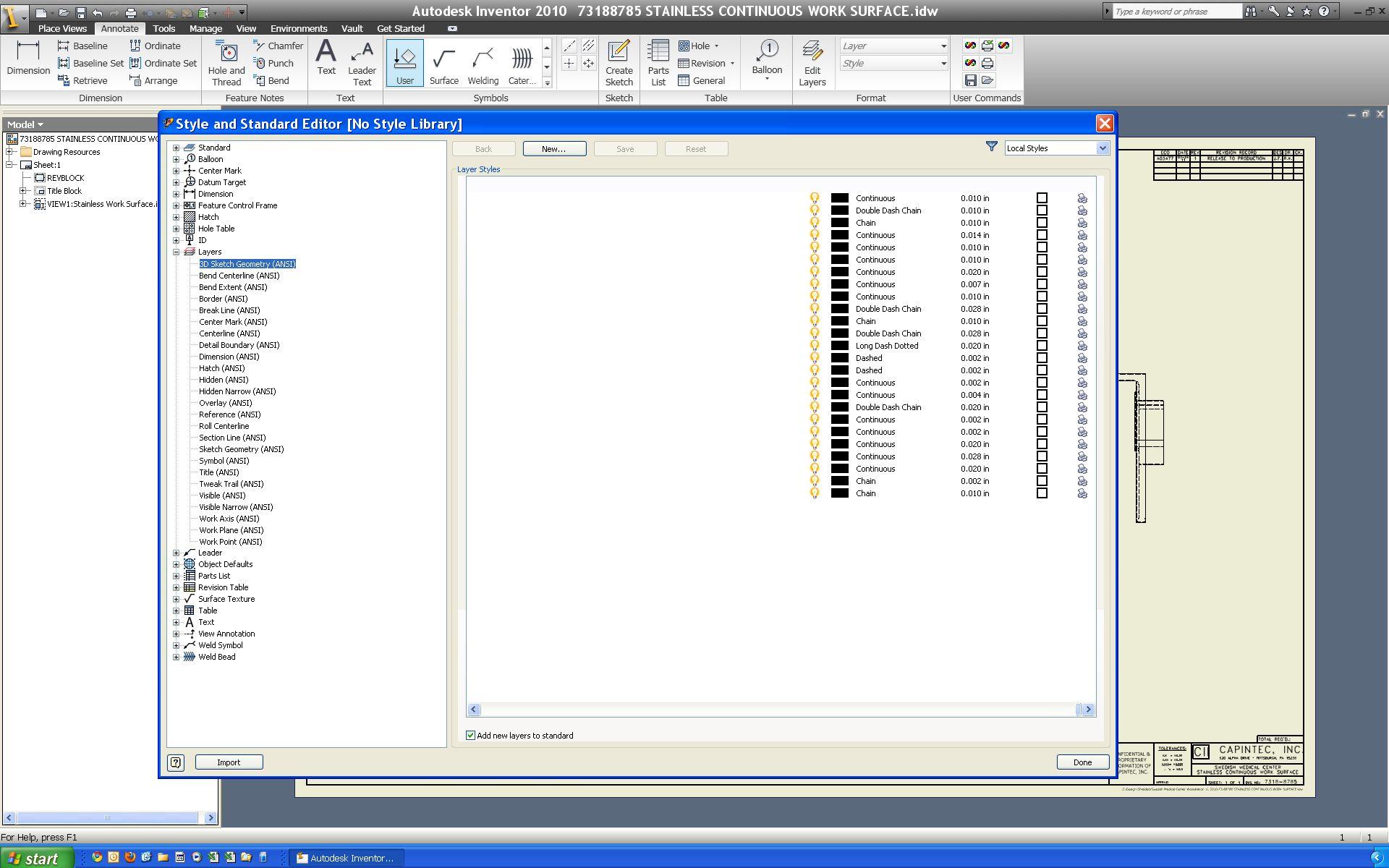Viewport: 1389px width, 868px height.
Task: Check the scale-by-lineweight box for the 0.014 in layer
Action: (x=1042, y=235)
